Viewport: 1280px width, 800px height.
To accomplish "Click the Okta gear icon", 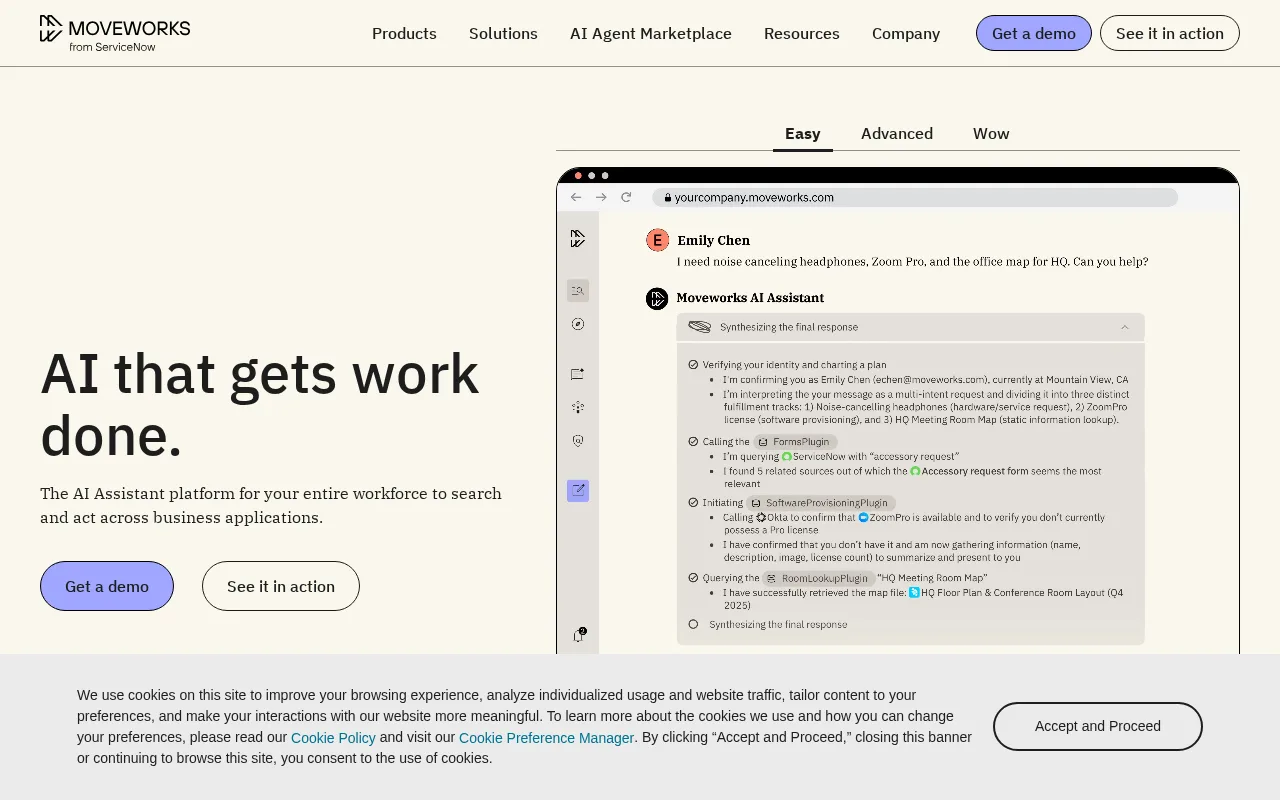I will point(761,518).
